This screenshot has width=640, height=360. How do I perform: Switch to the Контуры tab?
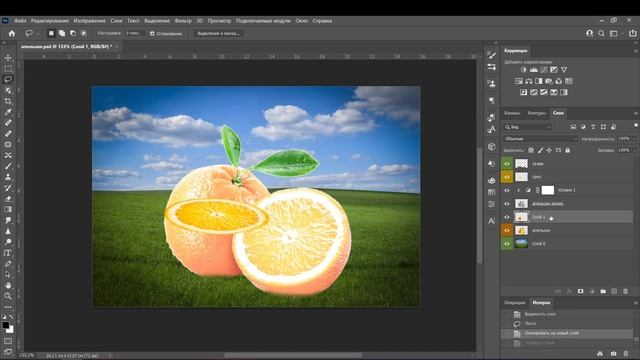[536, 113]
